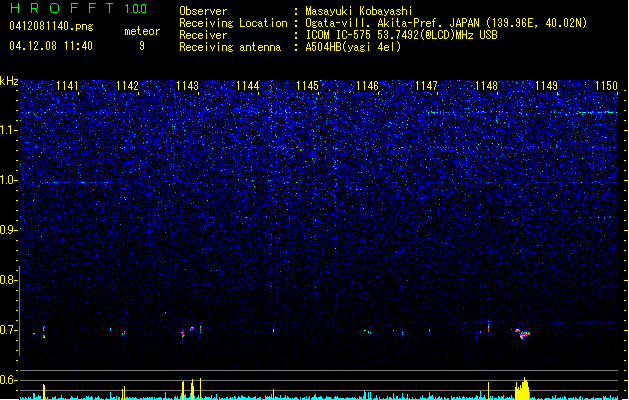Click the 1149 time marker

(x=546, y=86)
